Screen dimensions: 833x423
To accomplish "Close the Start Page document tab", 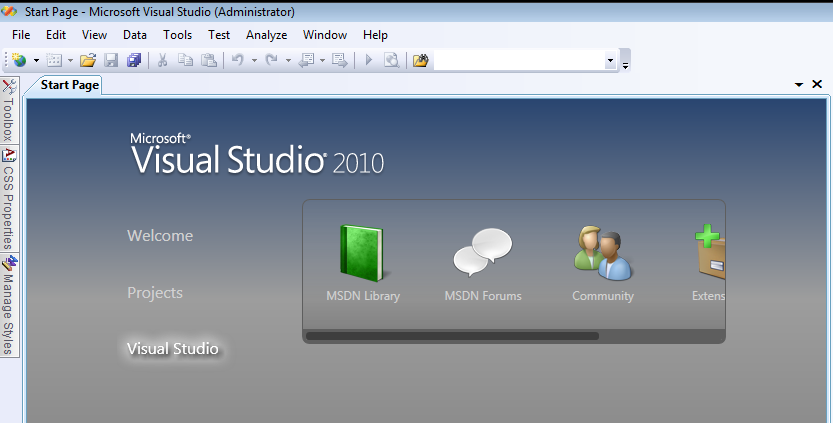I will point(817,84).
